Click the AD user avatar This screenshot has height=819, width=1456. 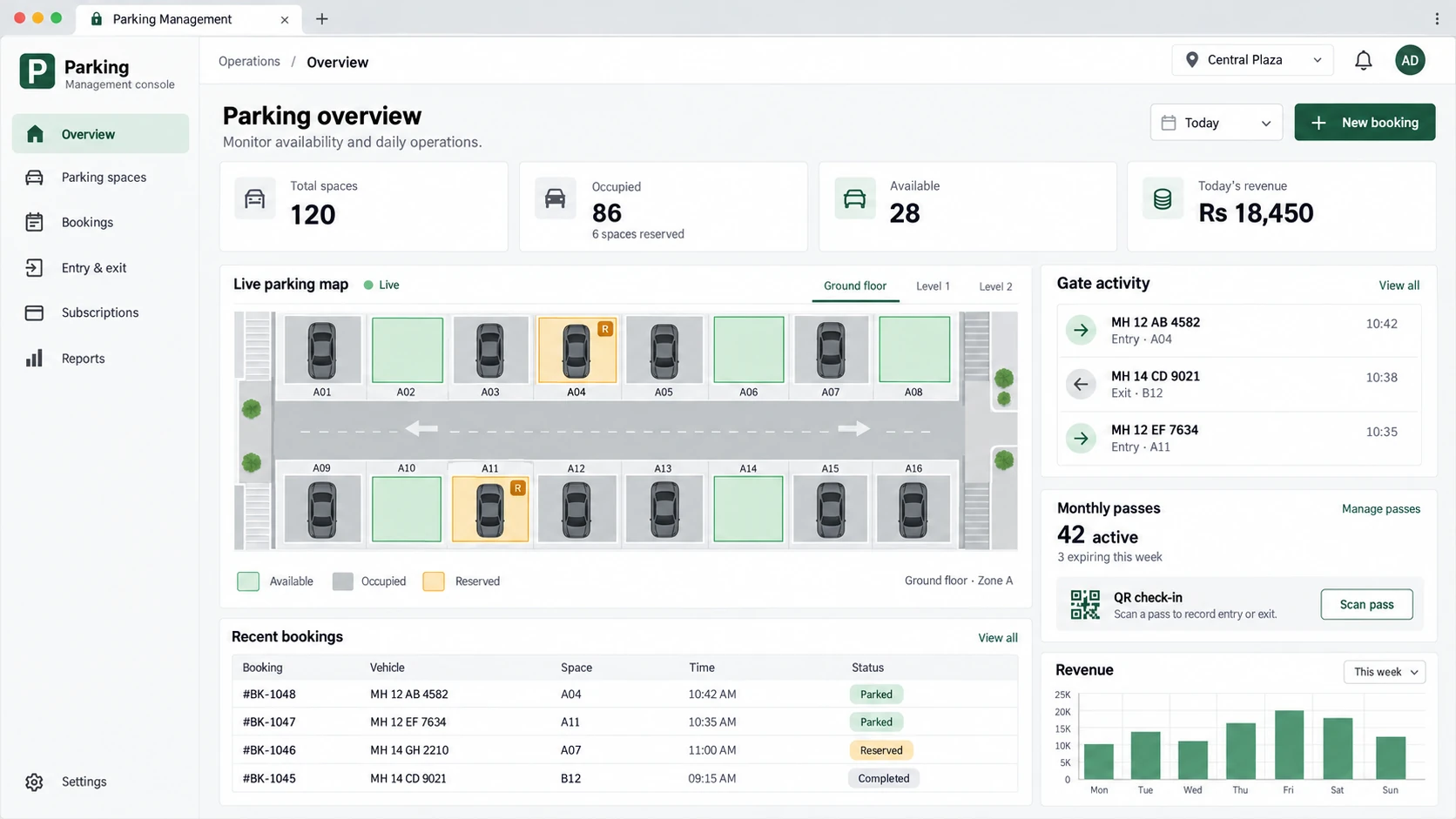click(1410, 60)
